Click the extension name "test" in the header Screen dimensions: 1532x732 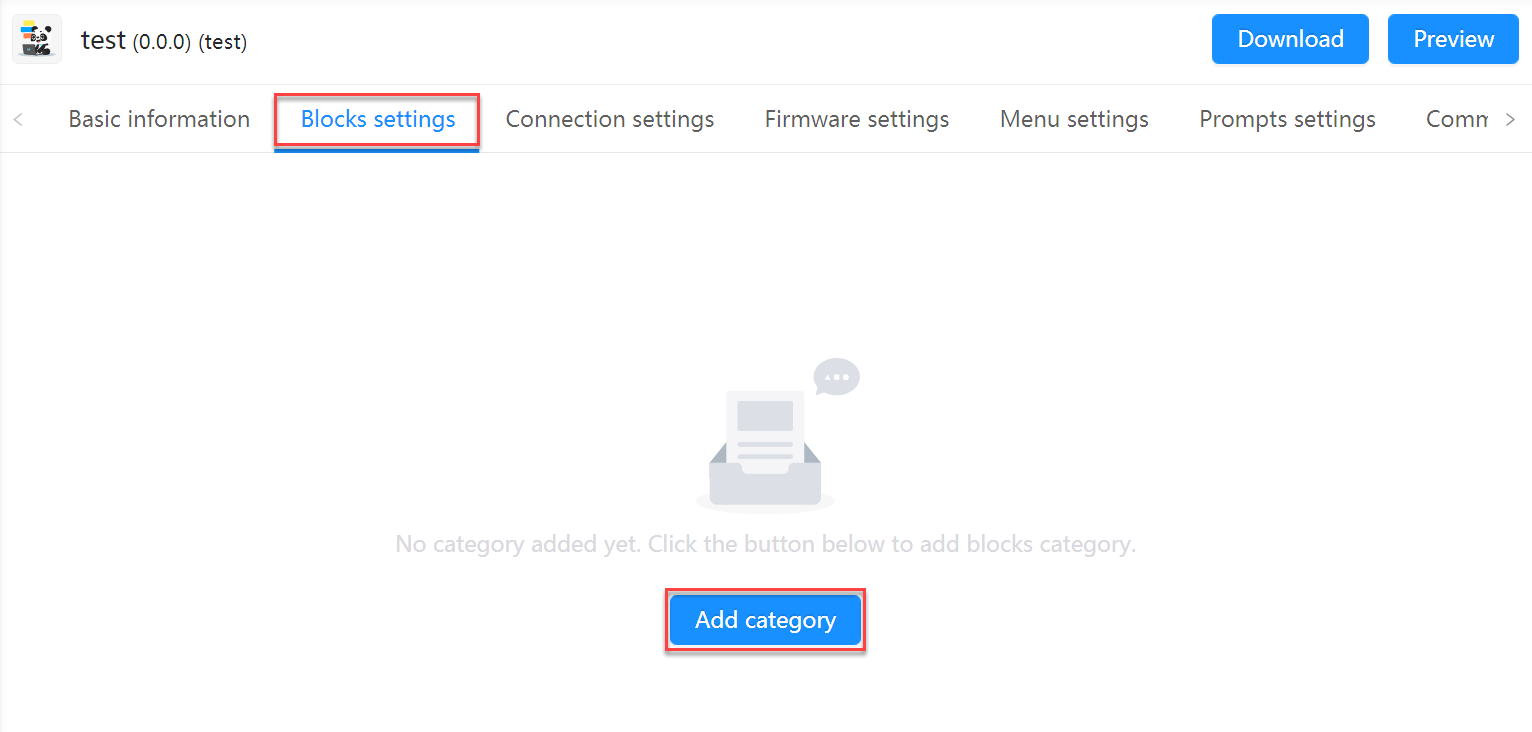[103, 40]
